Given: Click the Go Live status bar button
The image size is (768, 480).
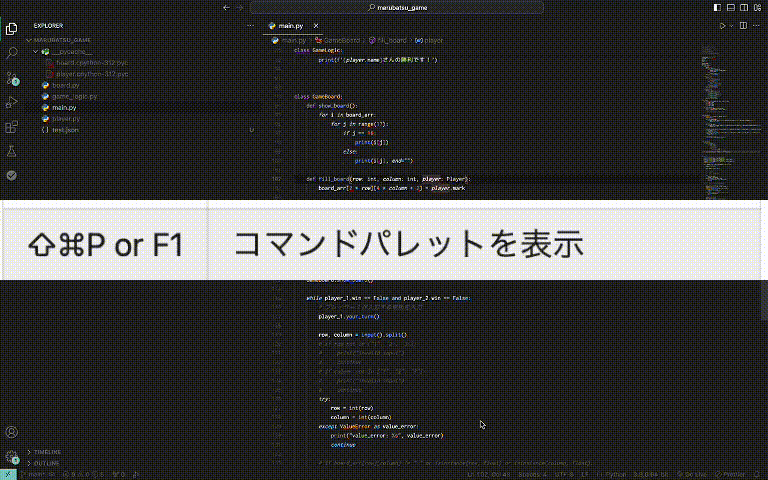Looking at the screenshot, I should click(691, 474).
